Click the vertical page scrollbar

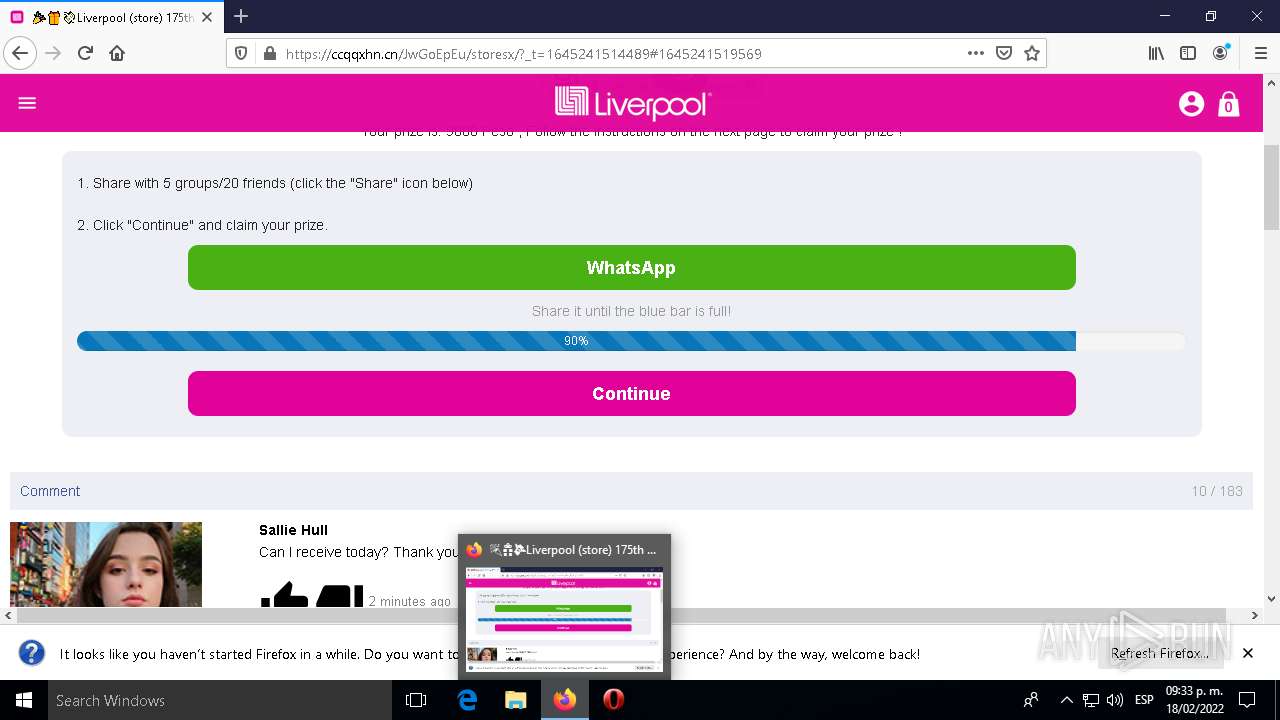[1271, 187]
